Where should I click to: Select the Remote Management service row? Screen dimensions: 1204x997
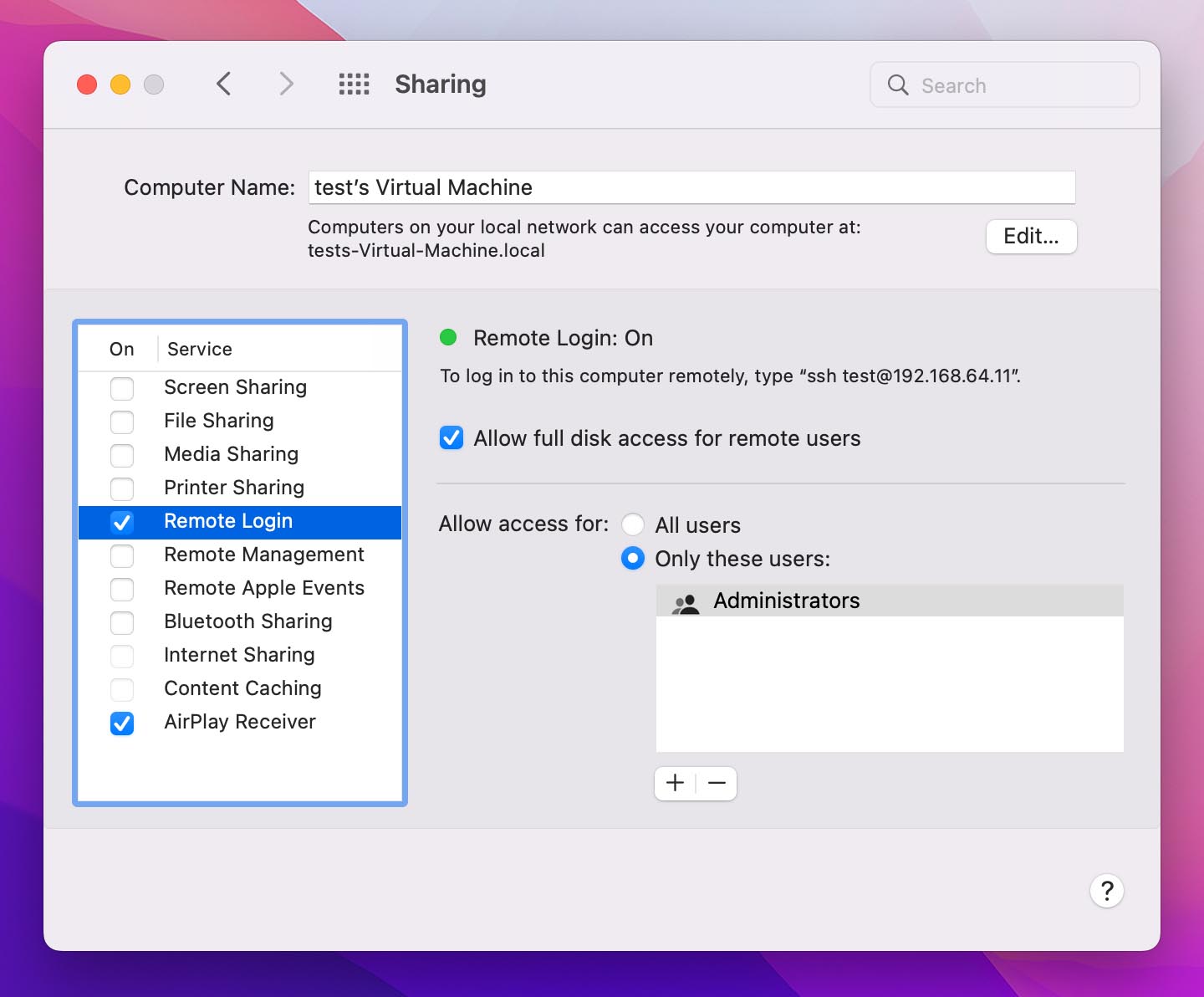(x=240, y=555)
